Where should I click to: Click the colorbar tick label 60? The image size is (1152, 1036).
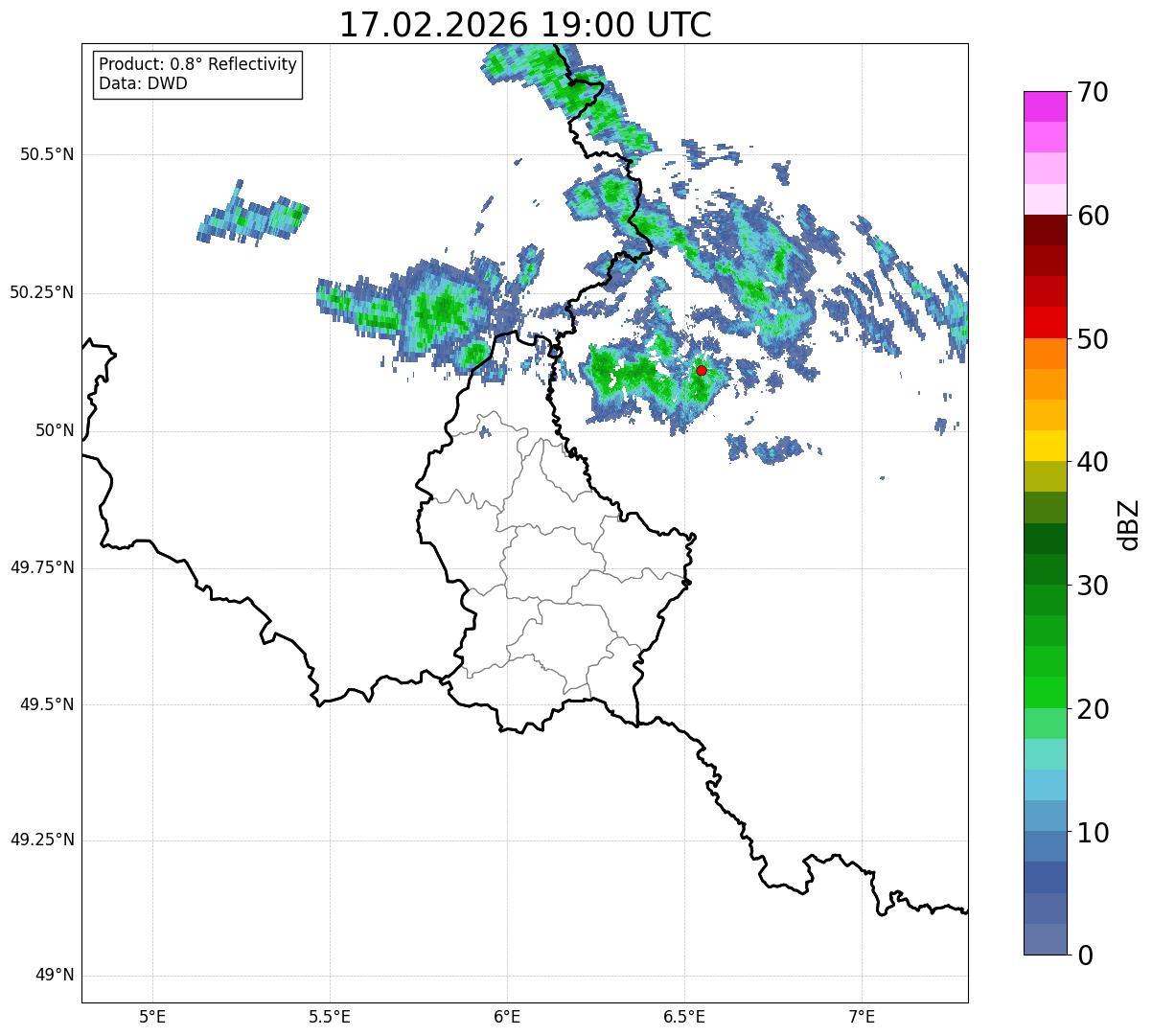click(x=1092, y=216)
